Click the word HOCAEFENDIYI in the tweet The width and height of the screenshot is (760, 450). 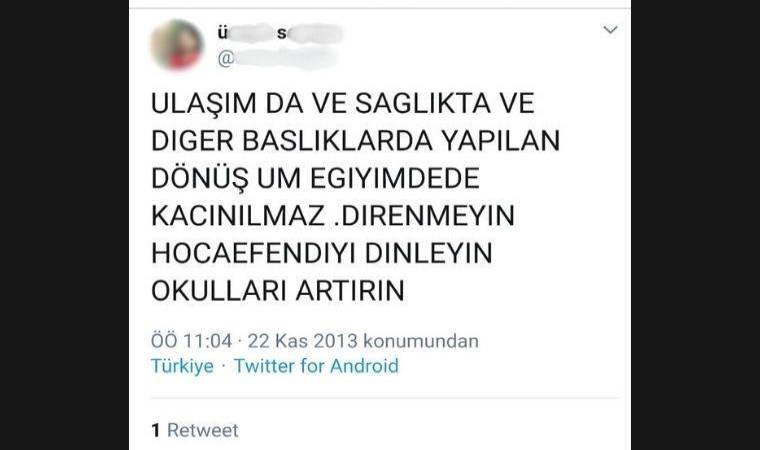coord(254,253)
